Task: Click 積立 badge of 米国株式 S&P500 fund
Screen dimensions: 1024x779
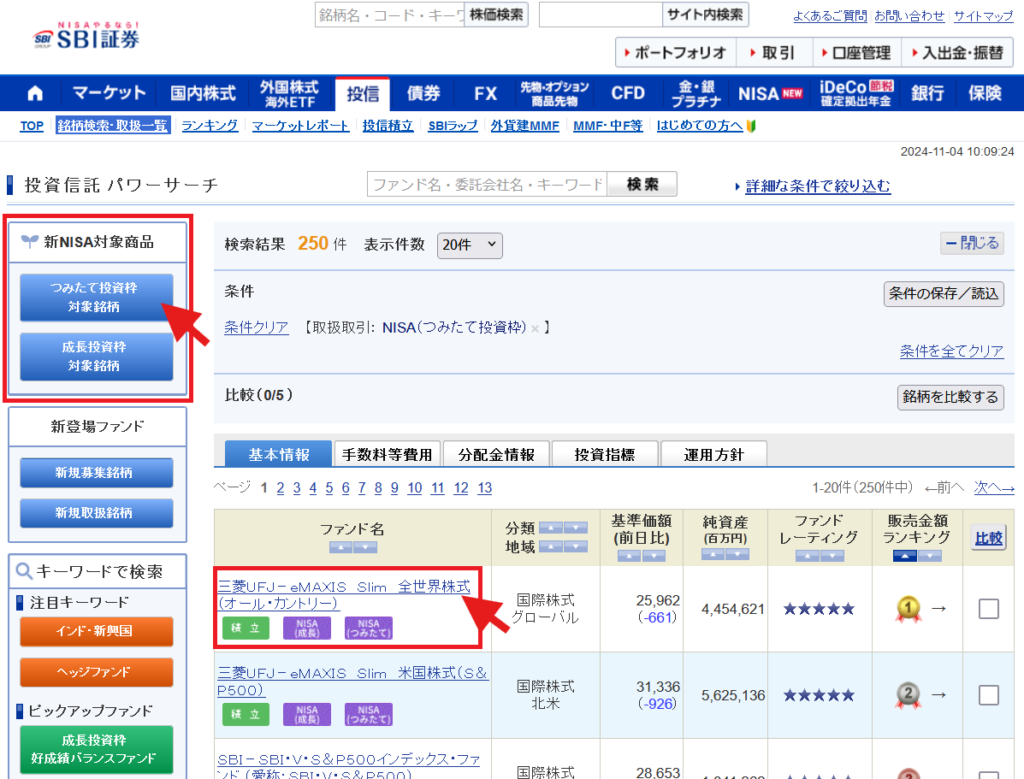Action: tap(246, 714)
